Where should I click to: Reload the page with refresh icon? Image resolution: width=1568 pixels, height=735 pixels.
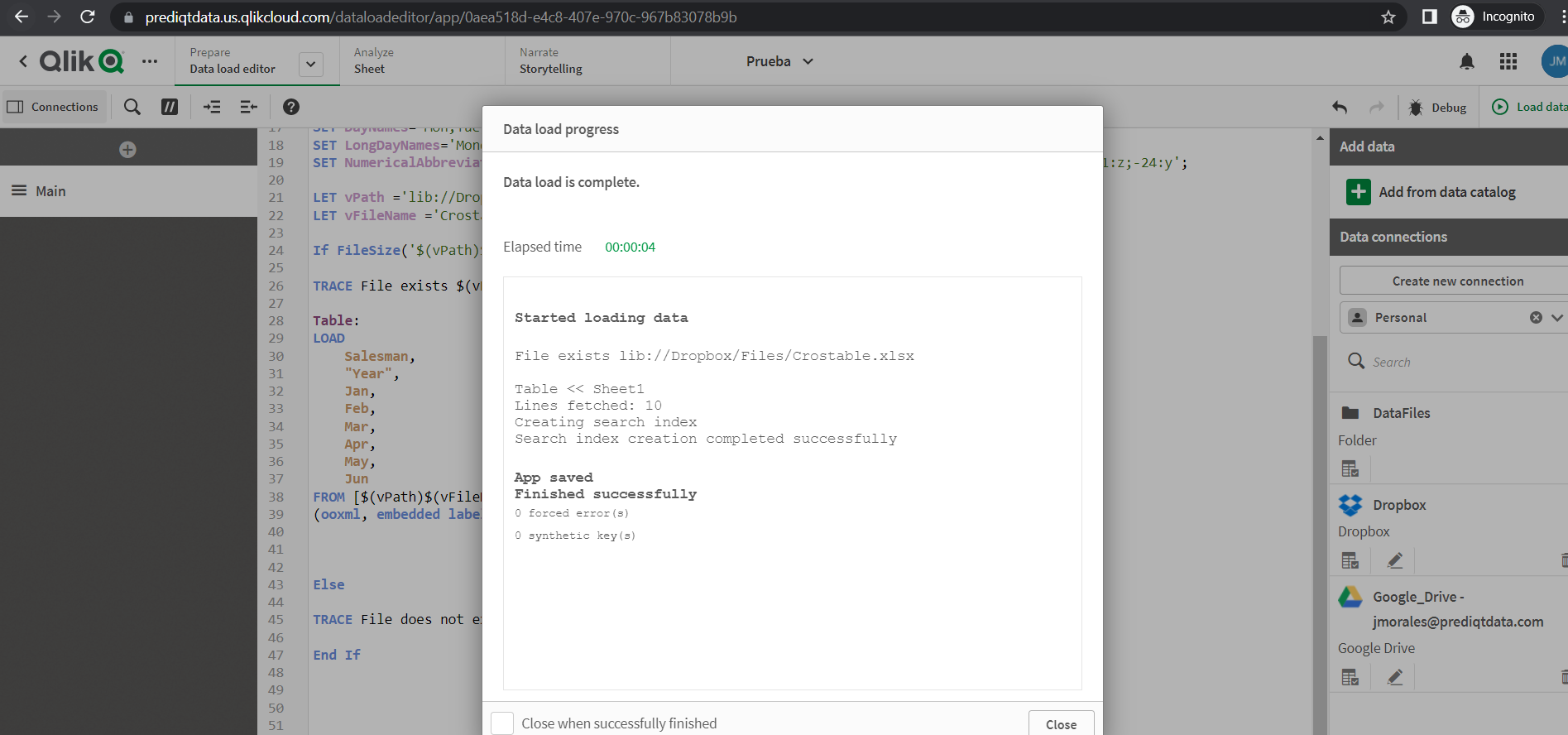point(88,17)
